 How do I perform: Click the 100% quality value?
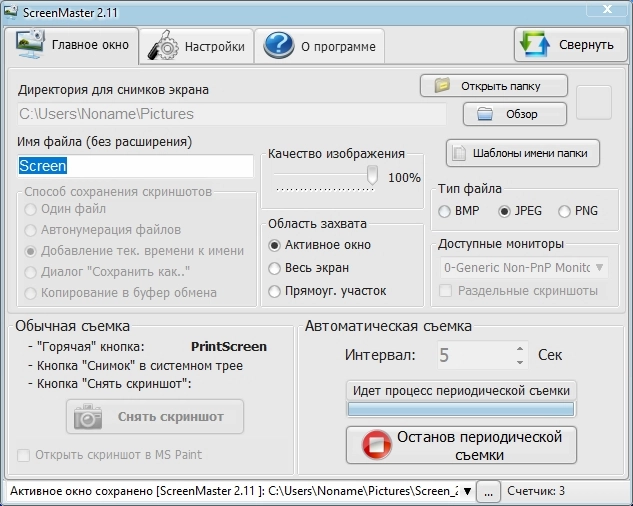(404, 177)
